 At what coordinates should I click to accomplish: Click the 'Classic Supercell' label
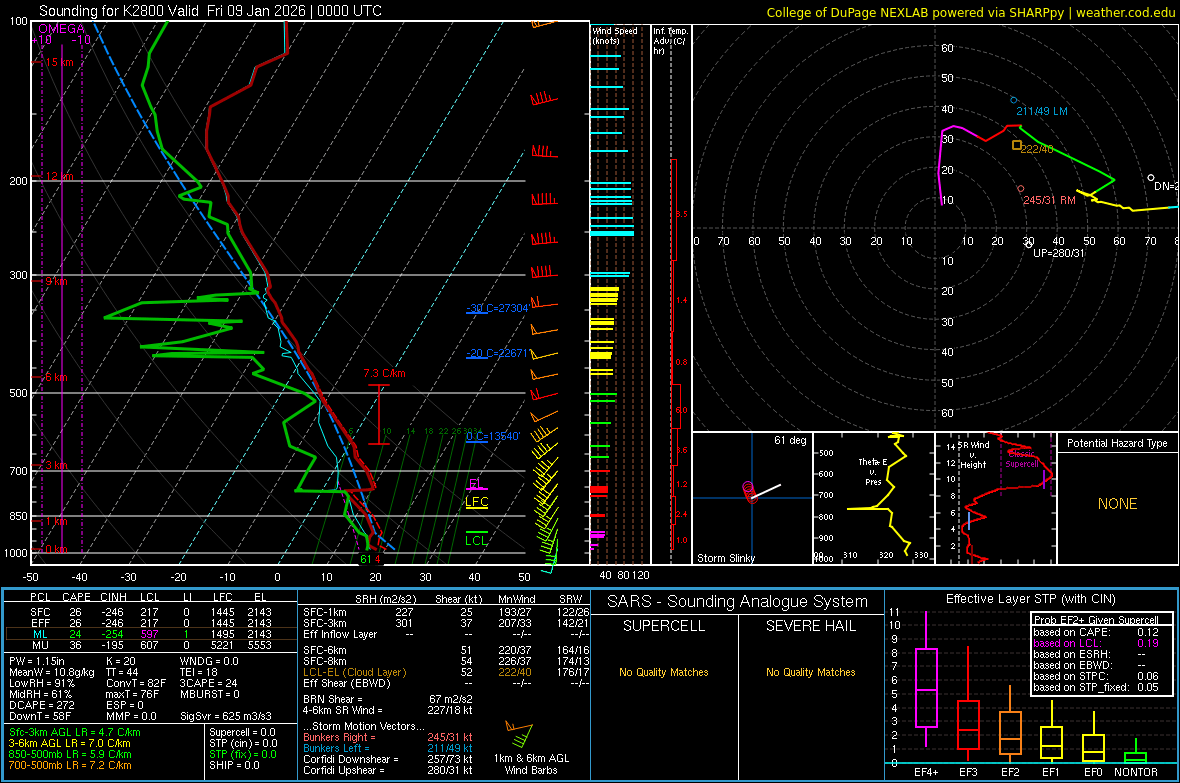[1022, 459]
